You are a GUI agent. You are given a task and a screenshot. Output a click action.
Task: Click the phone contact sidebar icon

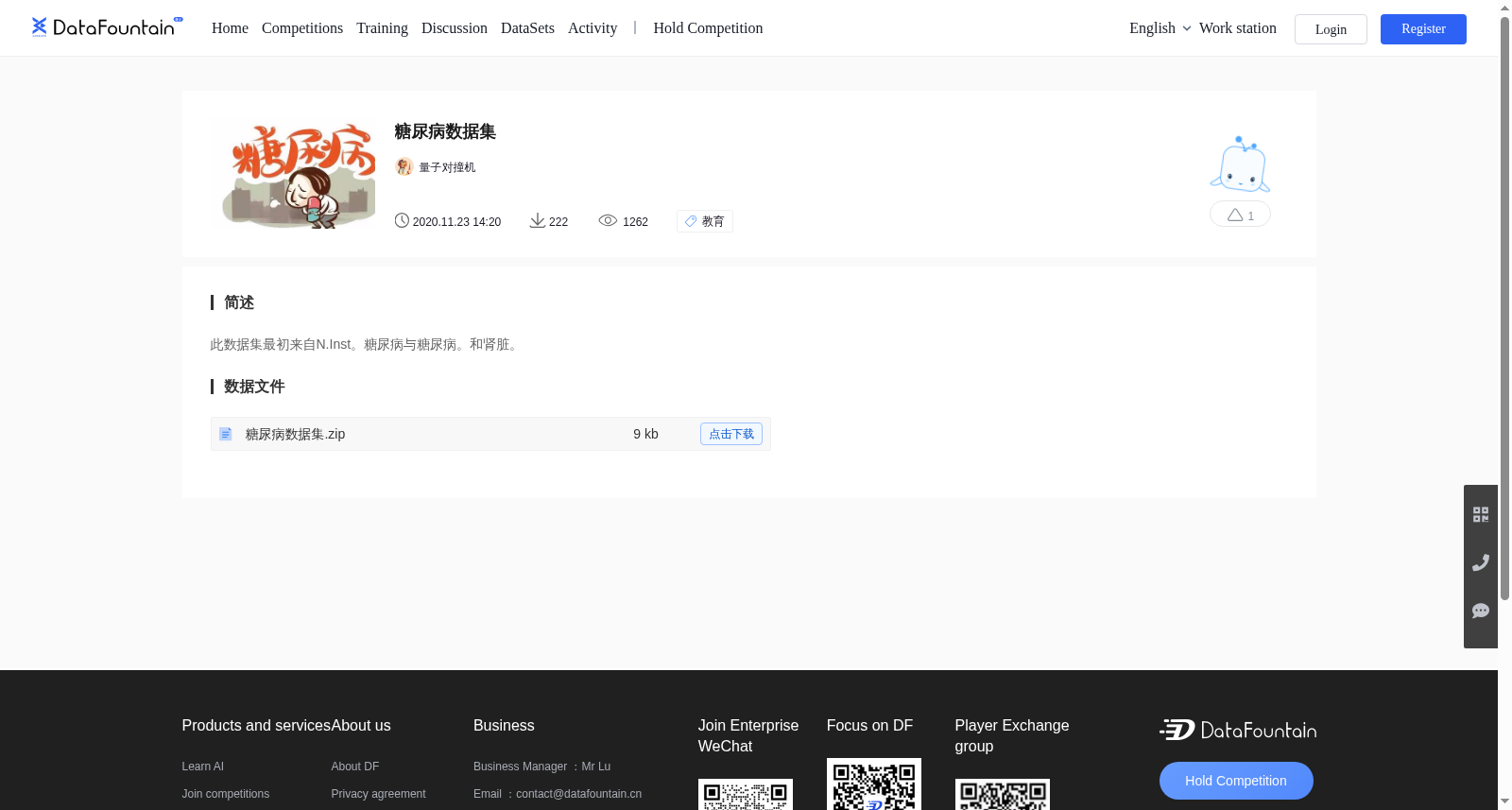1481,562
